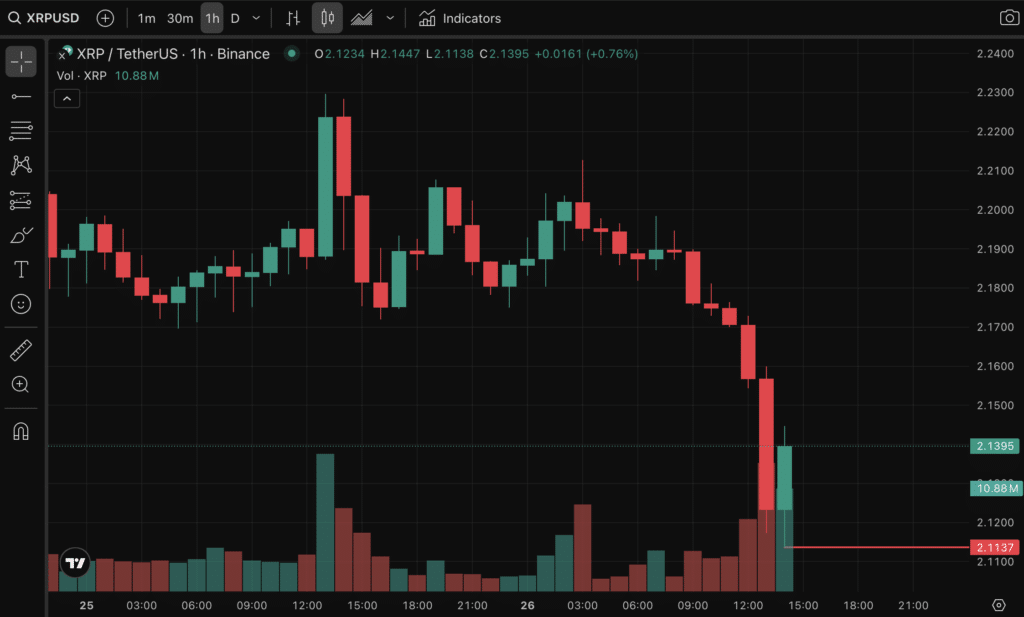This screenshot has height=617, width=1024.
Task: Open the XRPUSD symbol search
Action: point(44,18)
